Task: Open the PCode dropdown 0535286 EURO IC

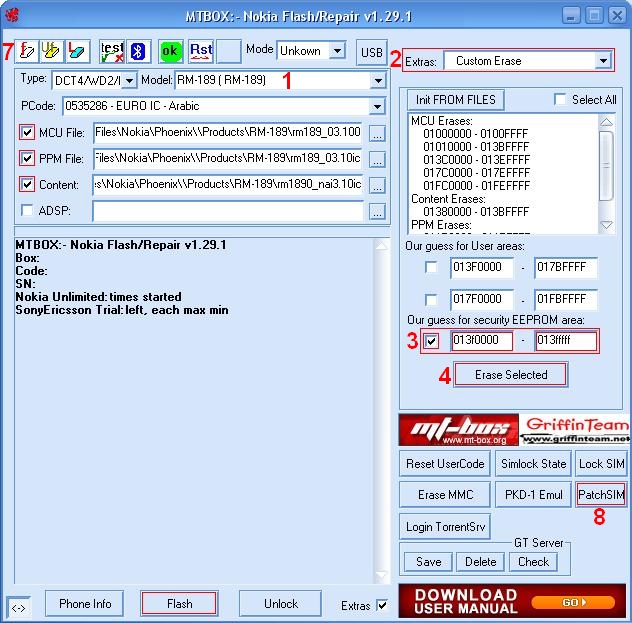Action: (x=377, y=106)
